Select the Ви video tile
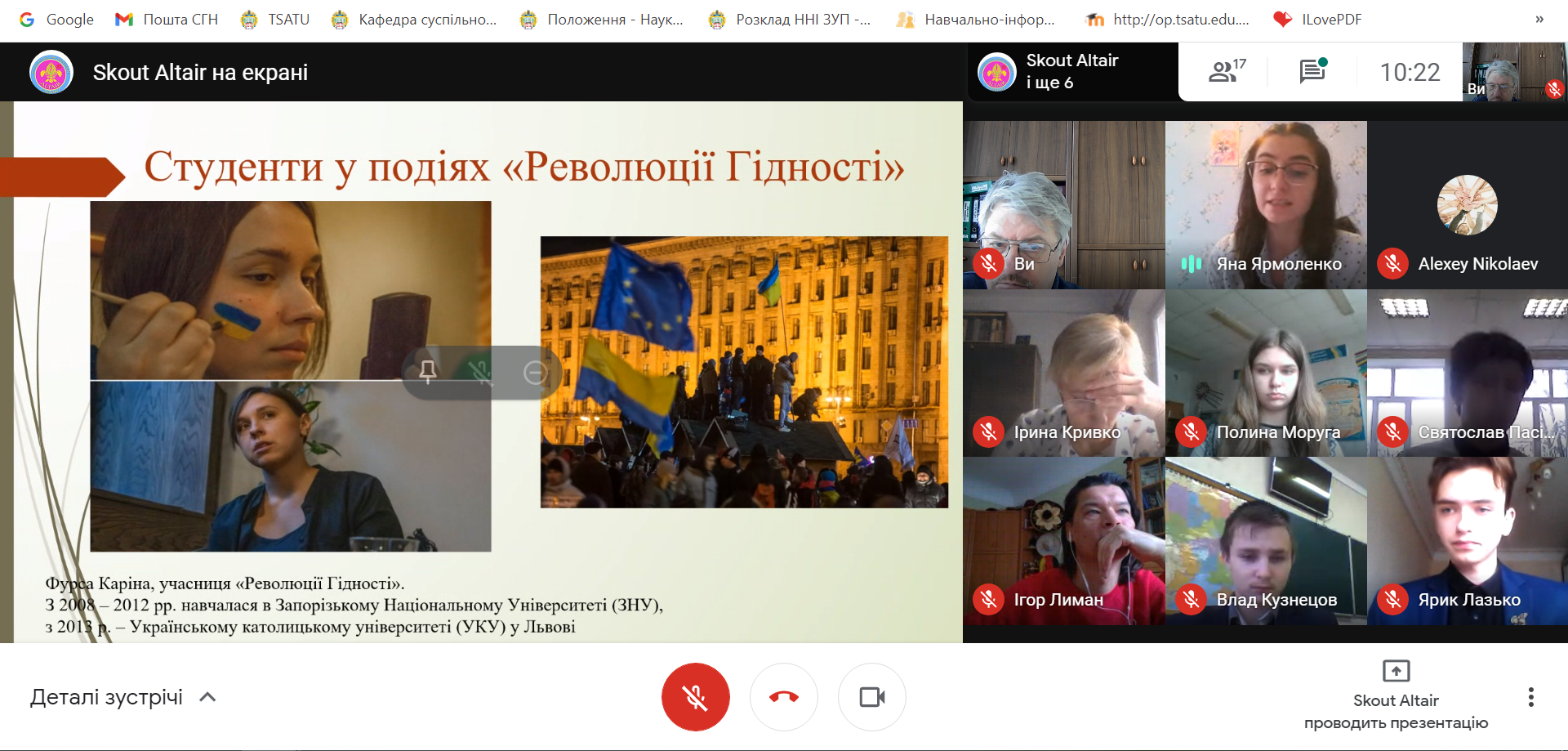Screen dimensions: 1568x751 [1064, 205]
